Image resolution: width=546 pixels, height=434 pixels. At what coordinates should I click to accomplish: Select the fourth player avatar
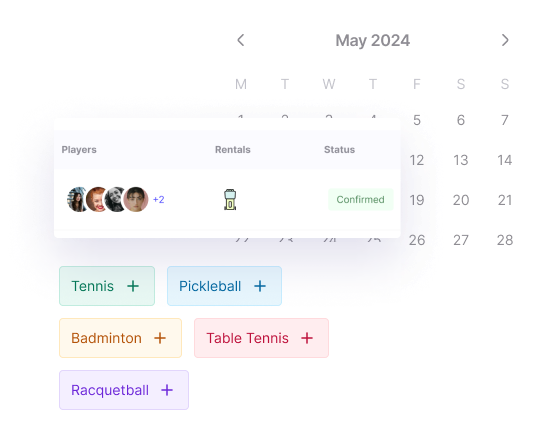(x=136, y=200)
